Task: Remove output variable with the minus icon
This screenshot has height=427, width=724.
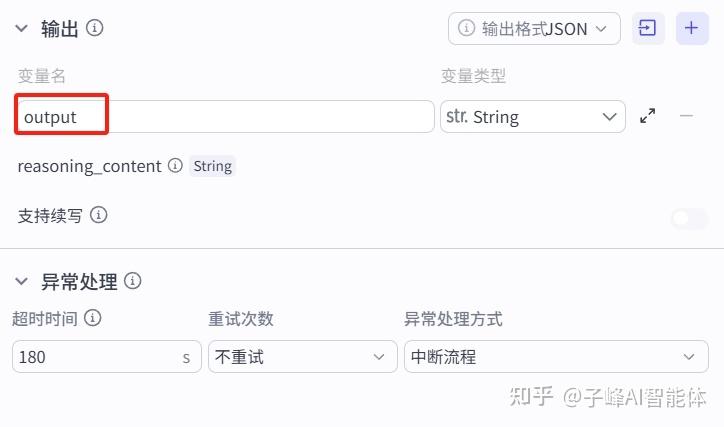Action: [x=686, y=116]
